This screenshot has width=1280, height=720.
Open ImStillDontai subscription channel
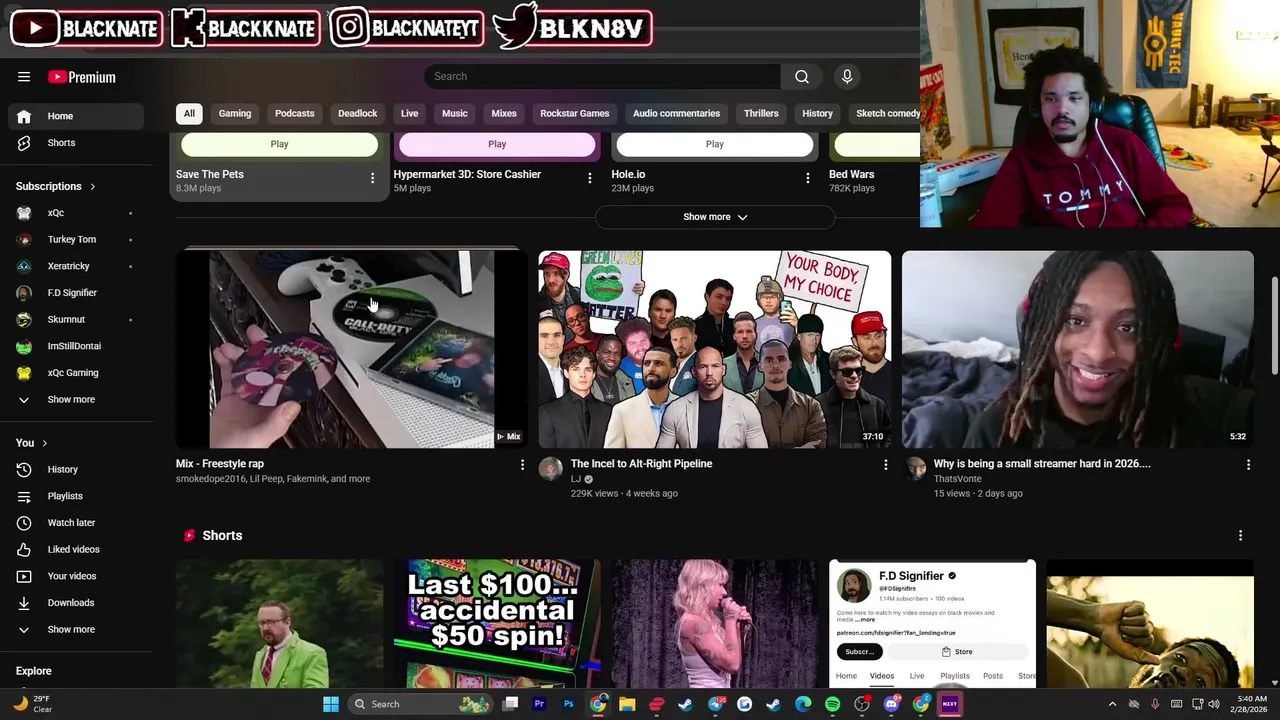coord(76,346)
